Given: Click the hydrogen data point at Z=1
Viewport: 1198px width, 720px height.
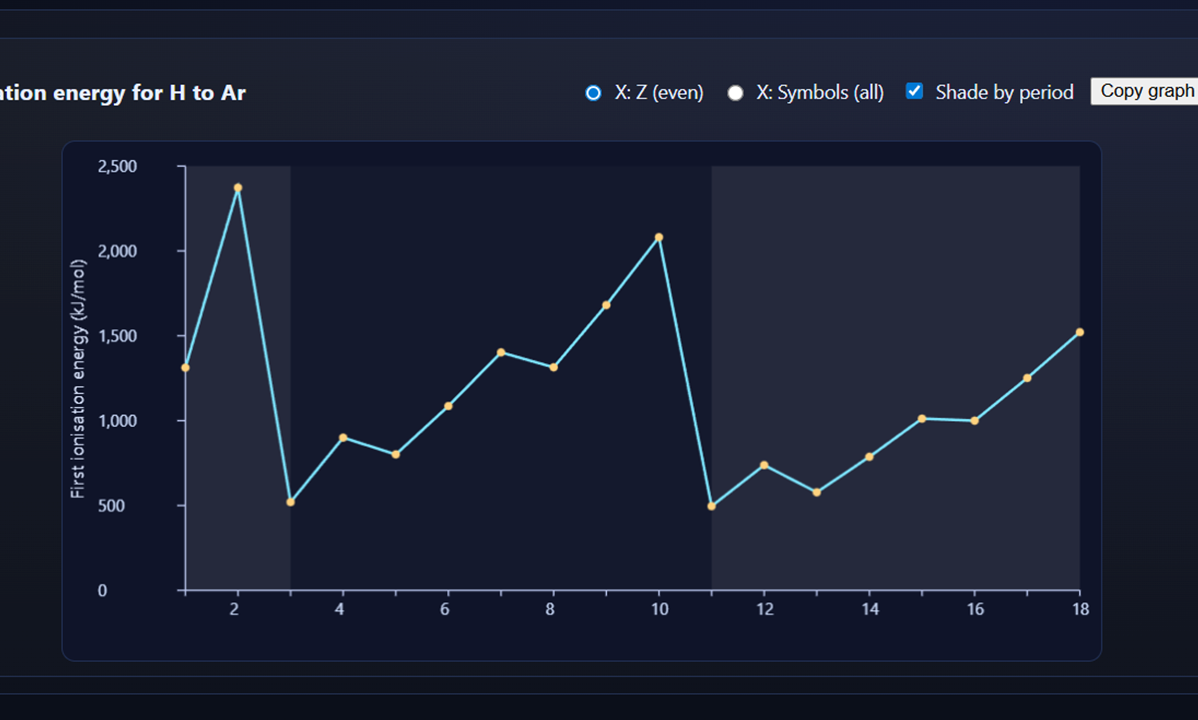Looking at the screenshot, I should click(186, 367).
